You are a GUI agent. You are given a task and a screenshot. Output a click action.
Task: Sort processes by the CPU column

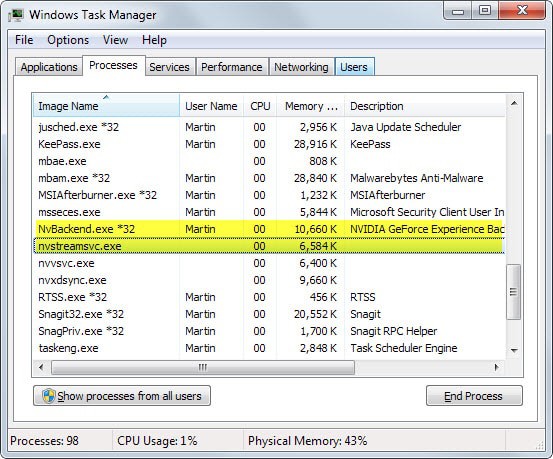pos(260,106)
